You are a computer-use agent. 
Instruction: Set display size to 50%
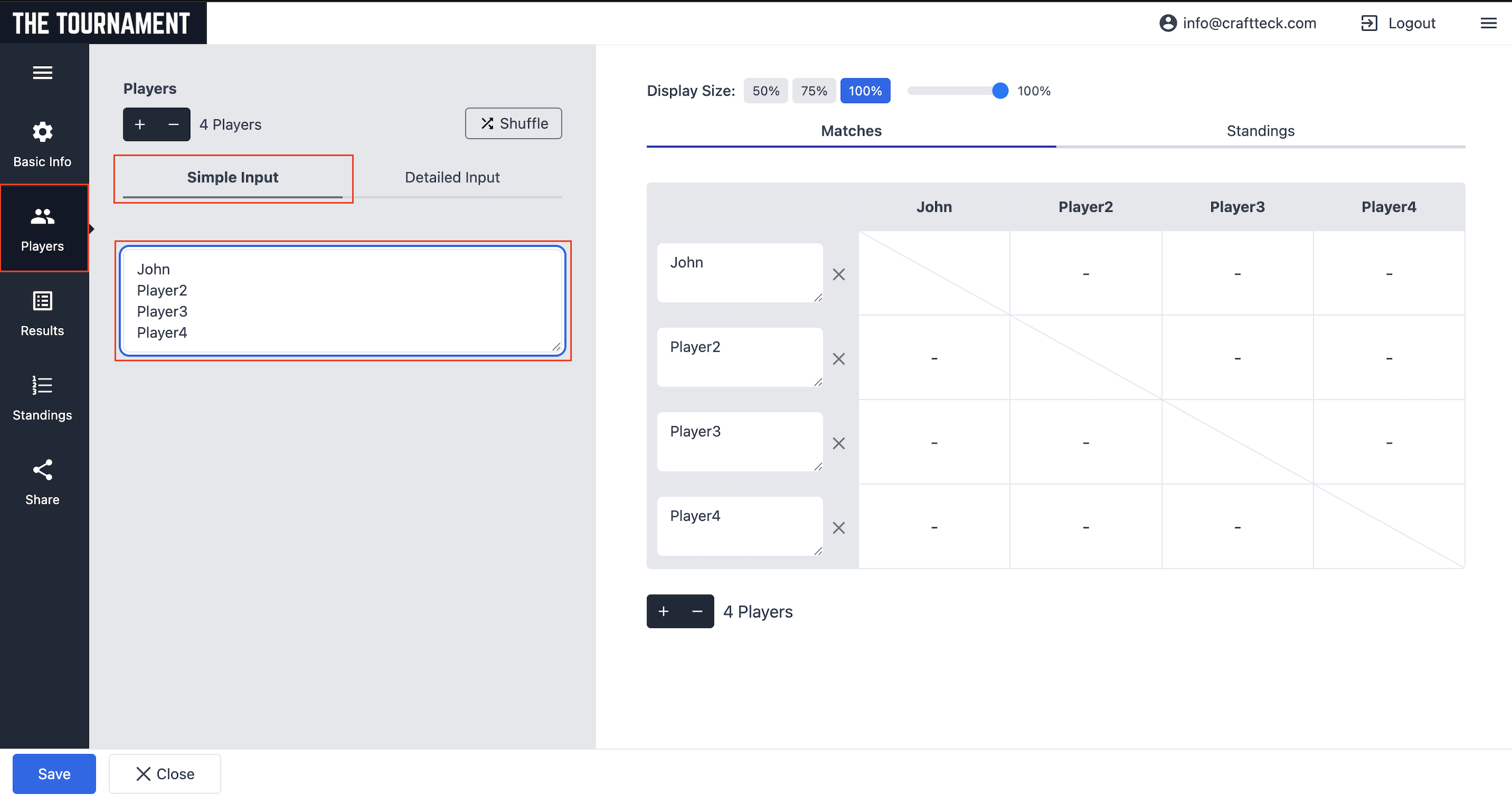pyautogui.click(x=765, y=90)
